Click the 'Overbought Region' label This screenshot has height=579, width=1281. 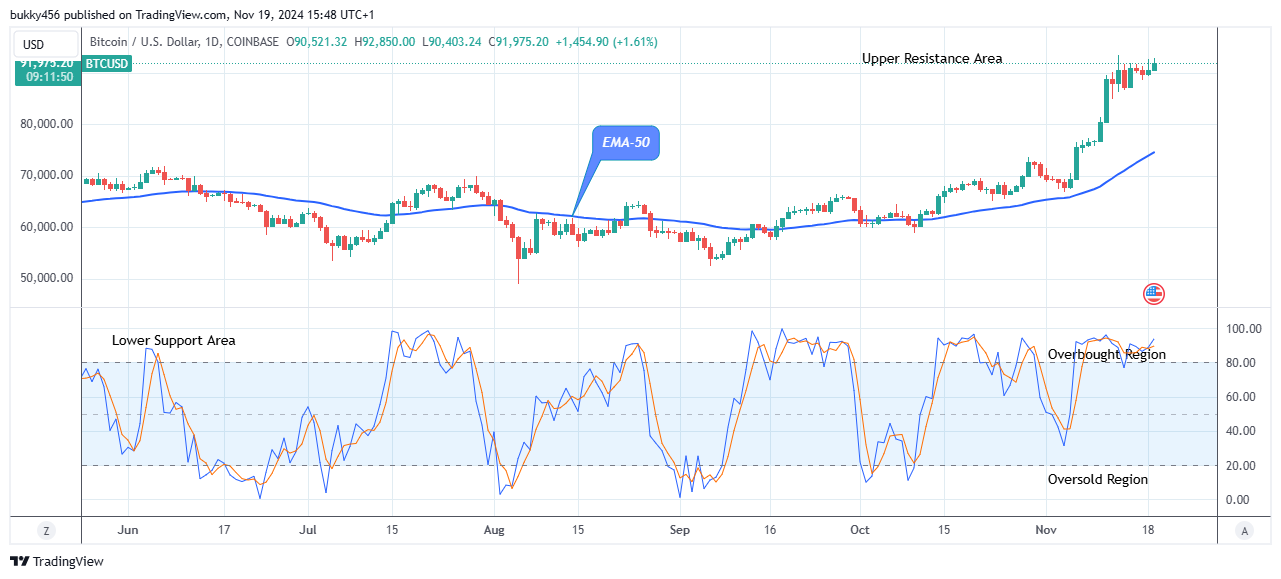[x=1106, y=355]
